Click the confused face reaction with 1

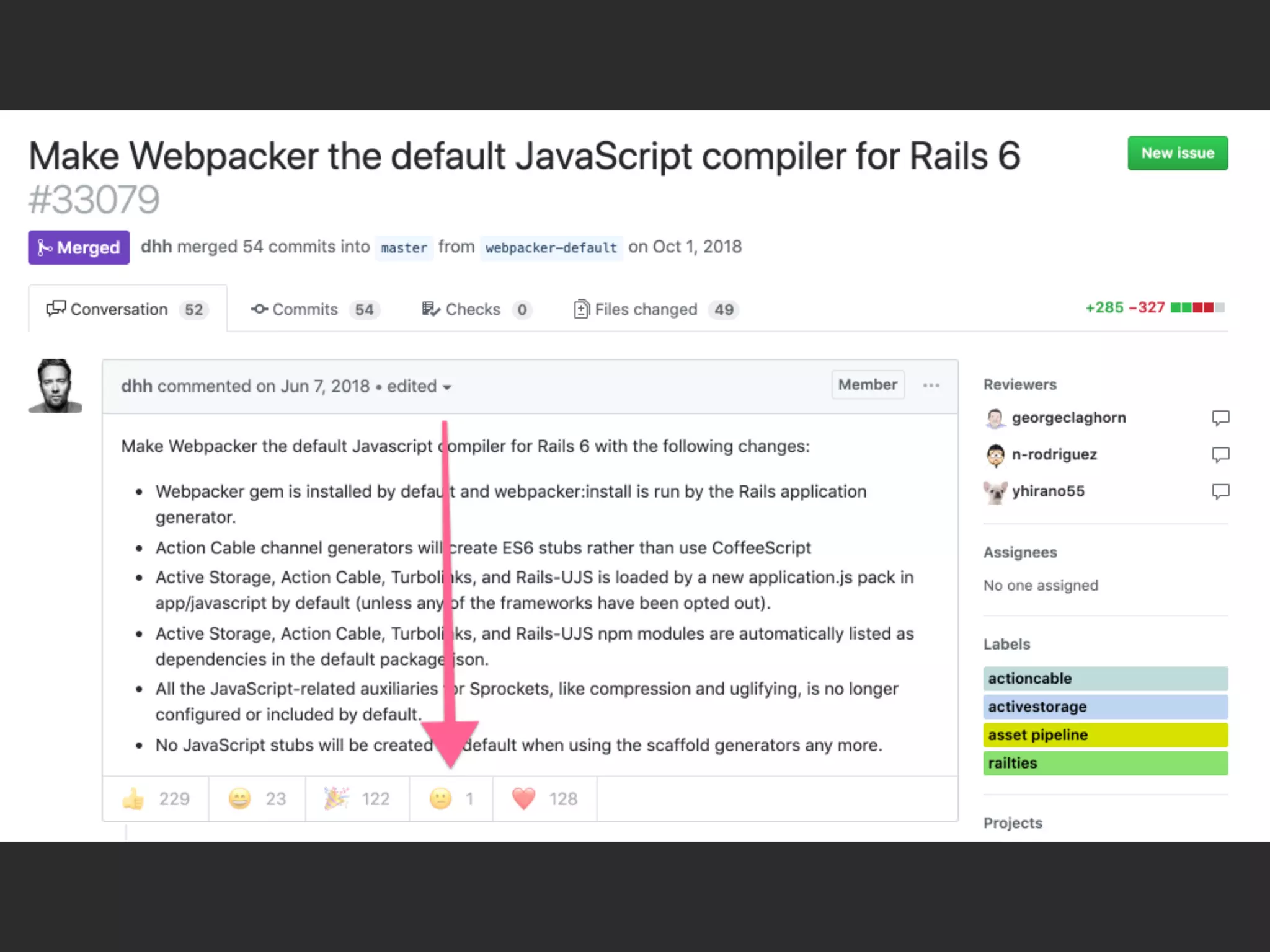click(x=451, y=799)
